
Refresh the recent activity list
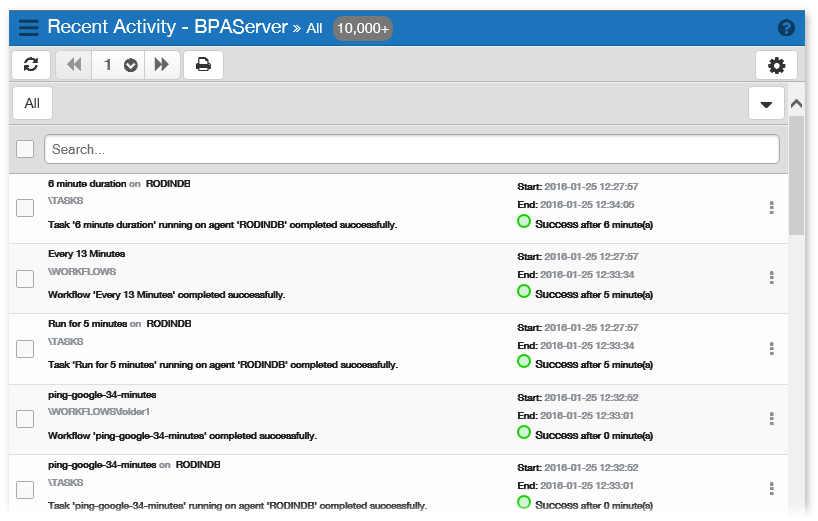(x=31, y=65)
